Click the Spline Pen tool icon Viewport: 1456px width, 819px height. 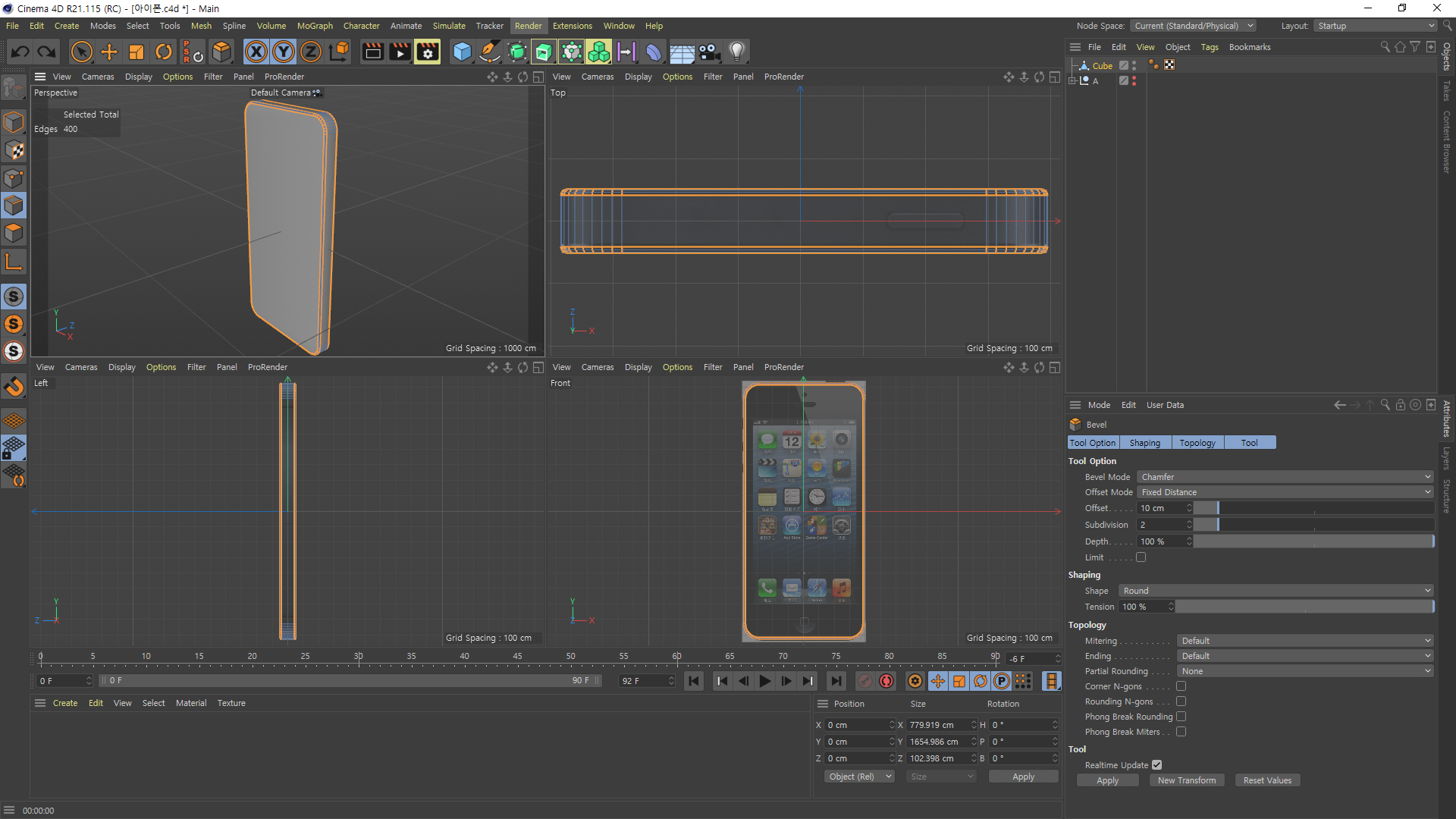(490, 52)
